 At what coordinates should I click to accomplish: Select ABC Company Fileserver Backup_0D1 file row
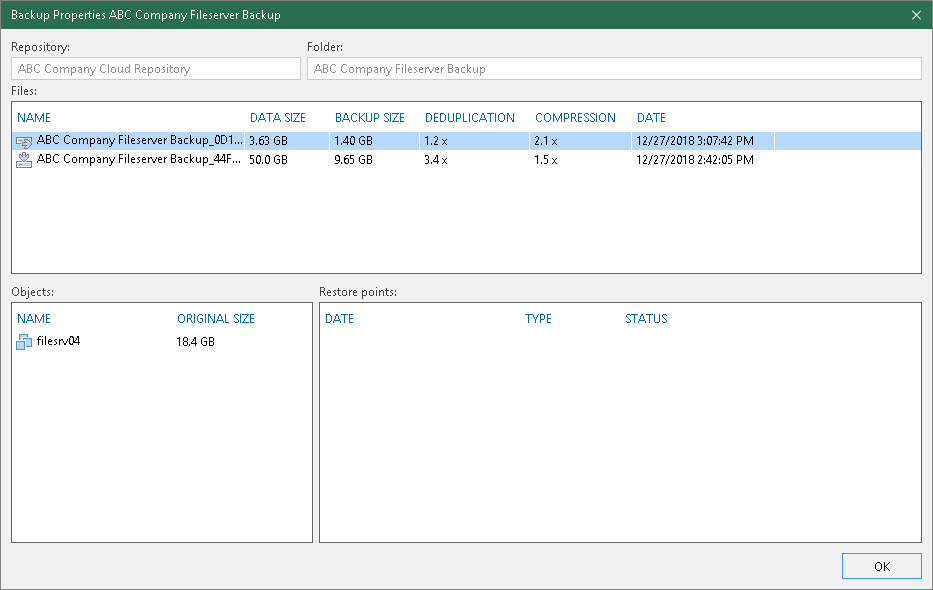(466, 141)
